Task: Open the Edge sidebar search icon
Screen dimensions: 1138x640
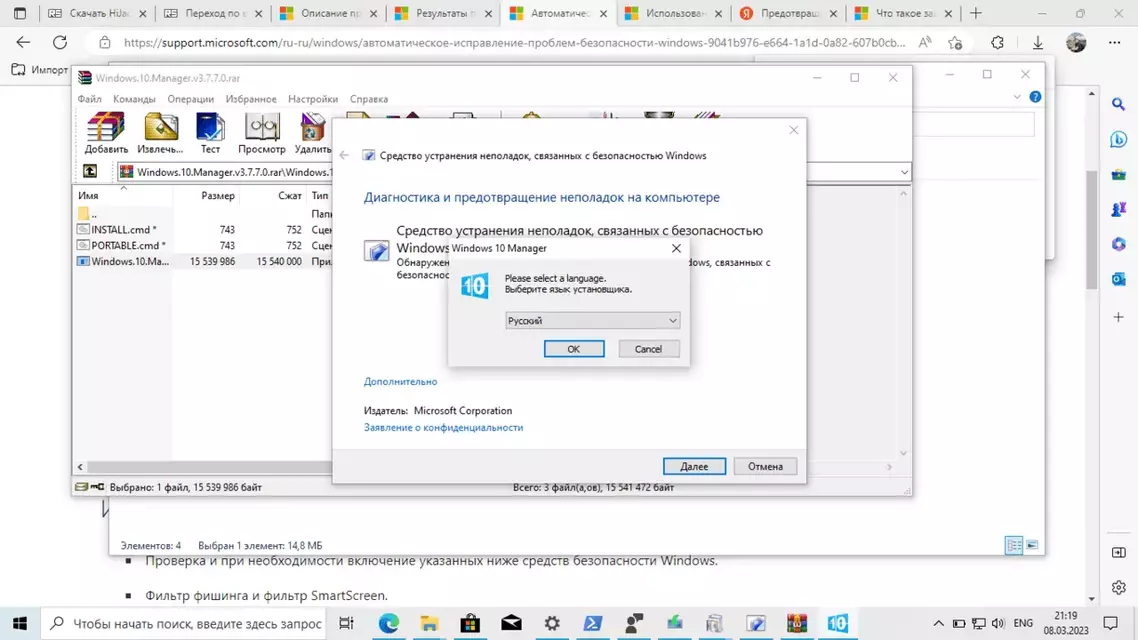Action: point(1118,104)
